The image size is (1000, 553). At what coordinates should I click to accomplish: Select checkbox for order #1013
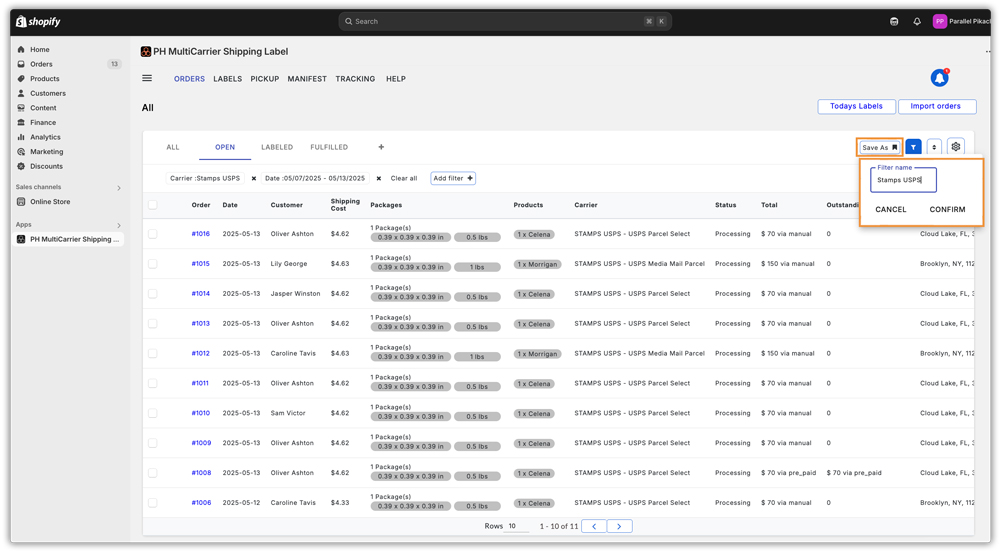152,323
